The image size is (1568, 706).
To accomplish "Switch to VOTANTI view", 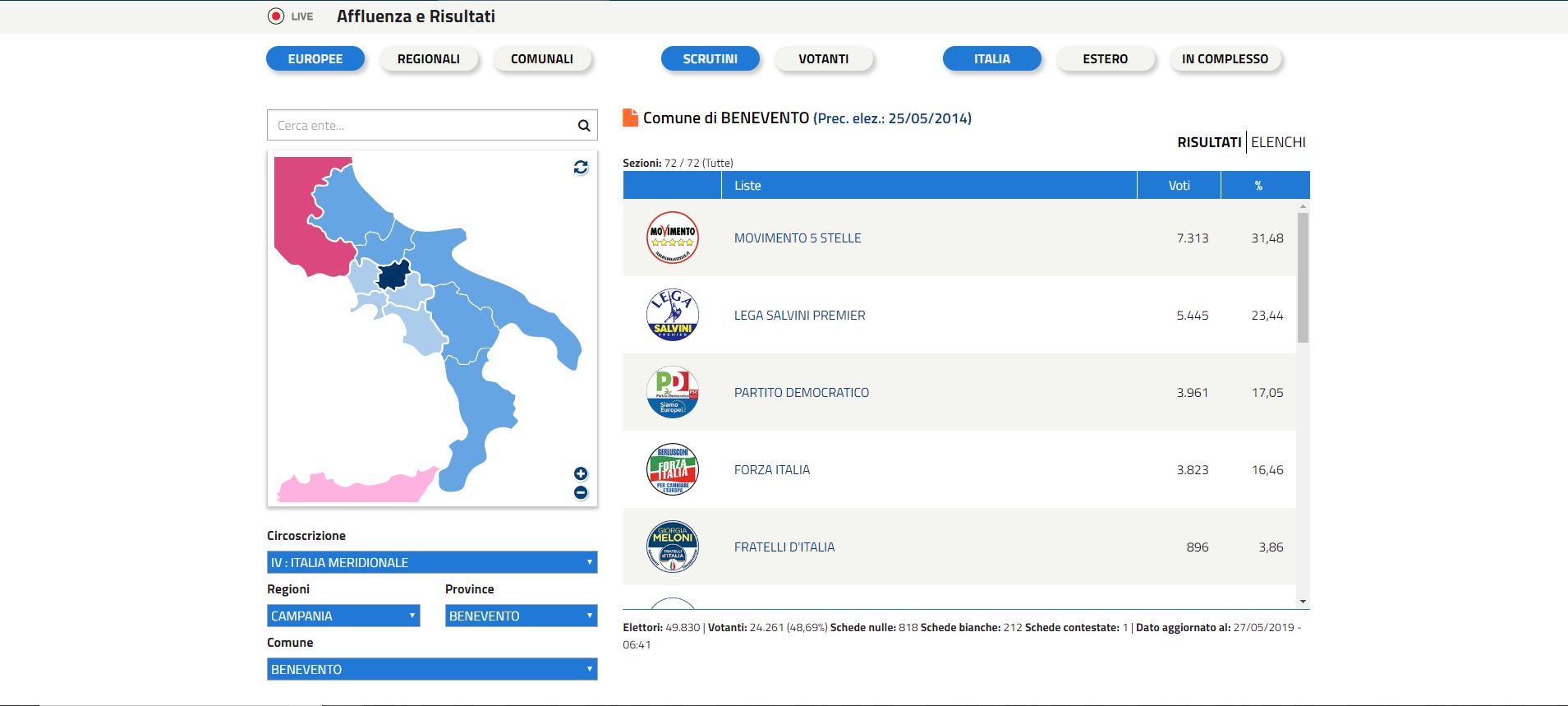I will coord(824,59).
